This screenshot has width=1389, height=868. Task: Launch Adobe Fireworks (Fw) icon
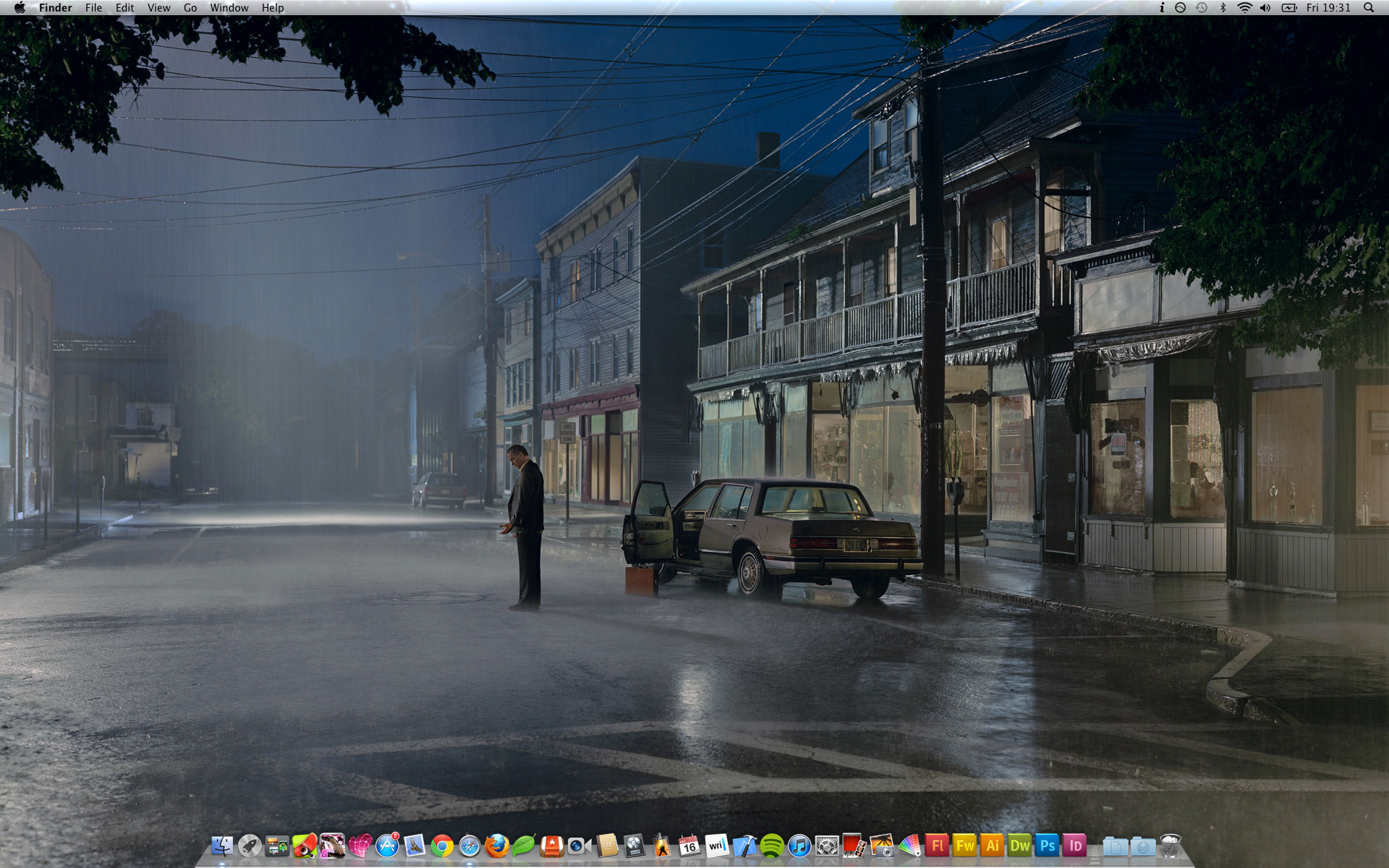(964, 845)
